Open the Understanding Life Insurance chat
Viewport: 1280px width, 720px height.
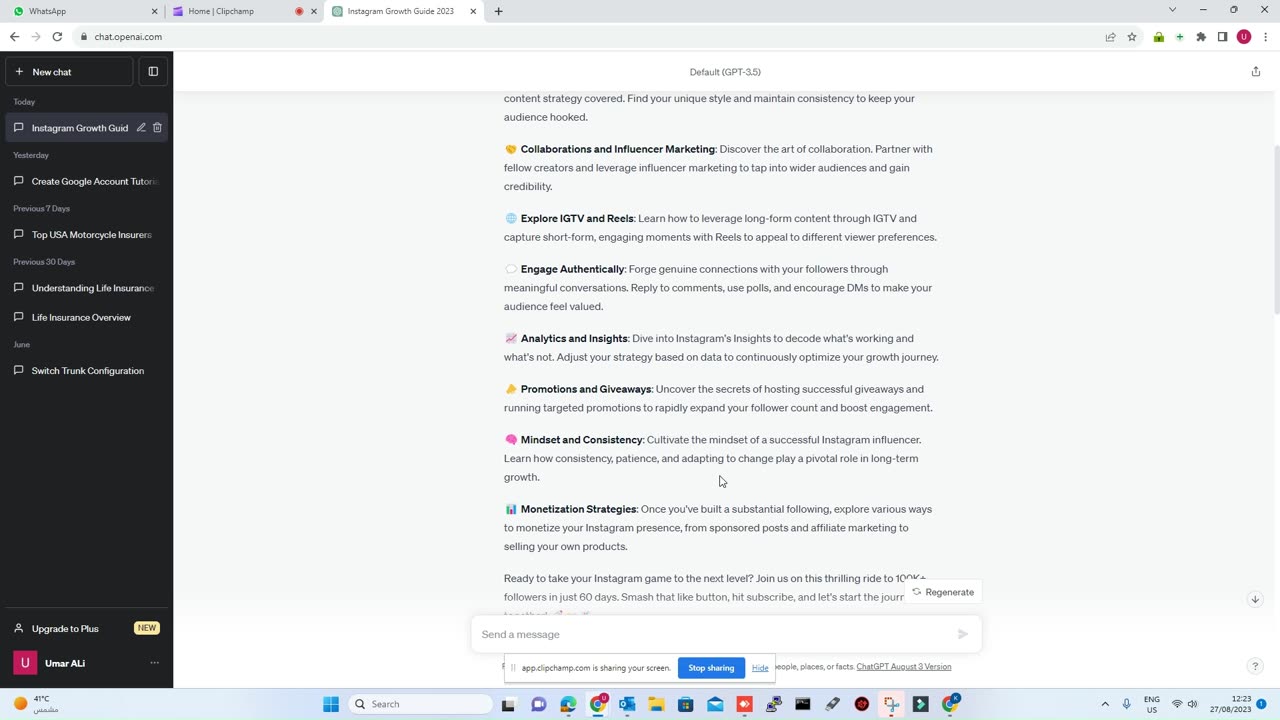(x=86, y=288)
